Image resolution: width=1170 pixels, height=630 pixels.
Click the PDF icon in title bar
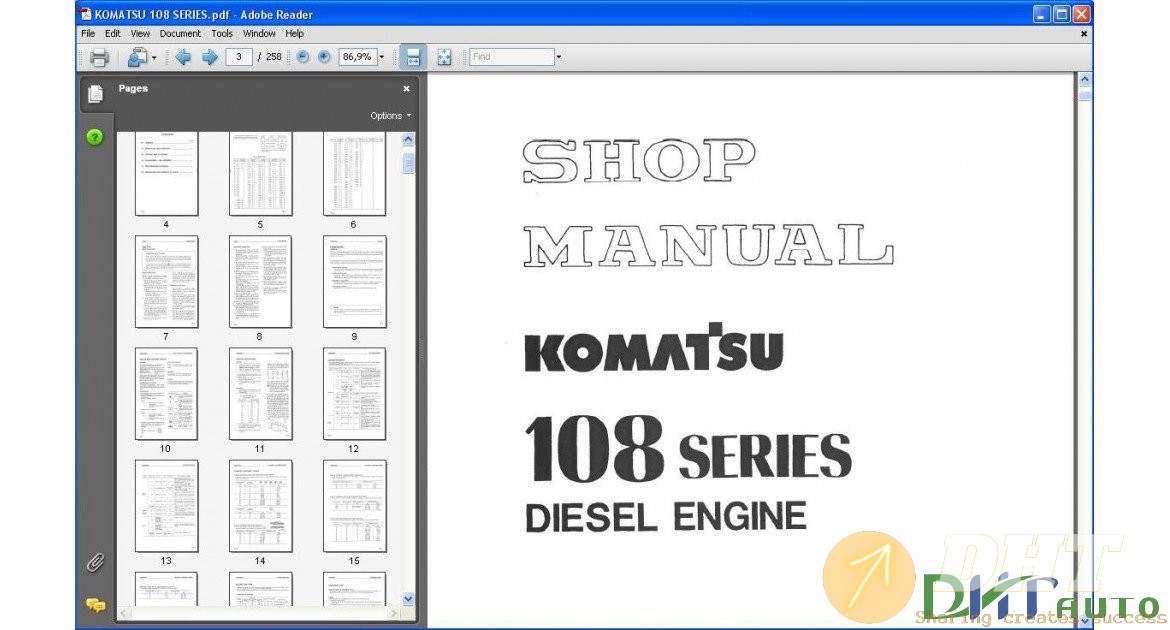pos(86,14)
